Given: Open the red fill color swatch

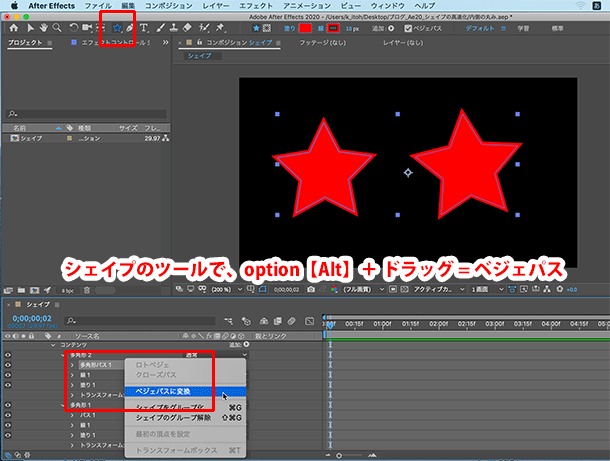Looking at the screenshot, I should (305, 28).
